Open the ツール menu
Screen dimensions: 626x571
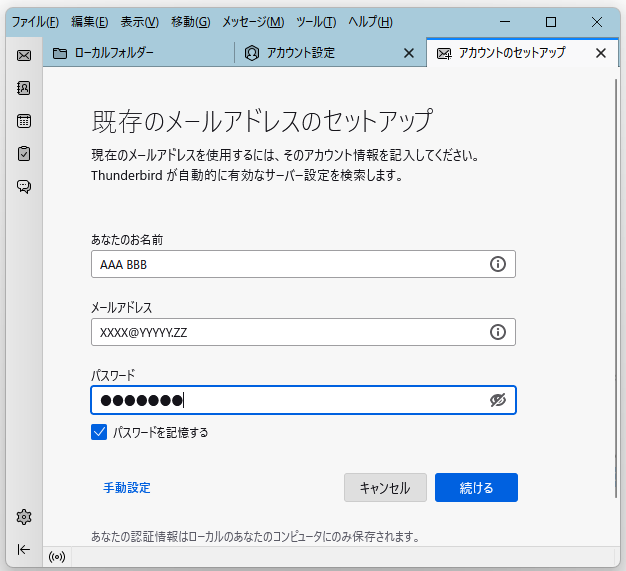tap(316, 22)
